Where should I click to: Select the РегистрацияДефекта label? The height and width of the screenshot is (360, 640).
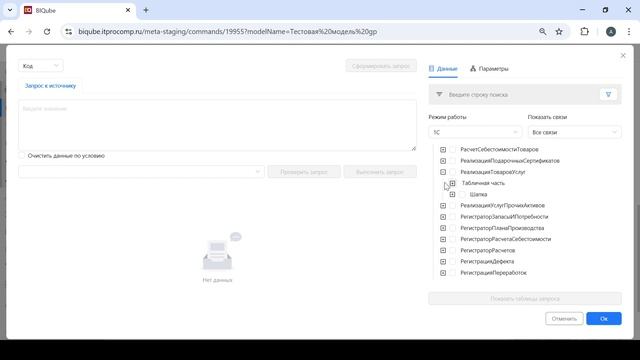pos(487,261)
